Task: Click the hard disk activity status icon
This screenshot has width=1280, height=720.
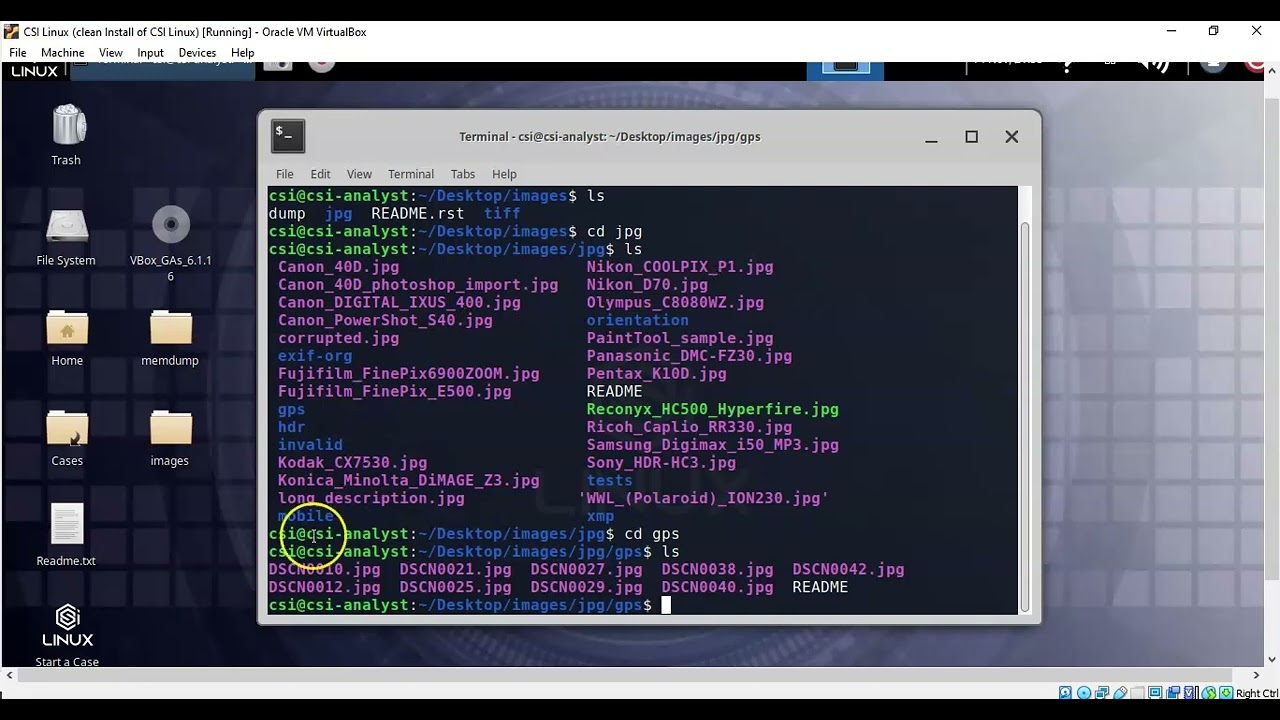Action: (x=1065, y=693)
